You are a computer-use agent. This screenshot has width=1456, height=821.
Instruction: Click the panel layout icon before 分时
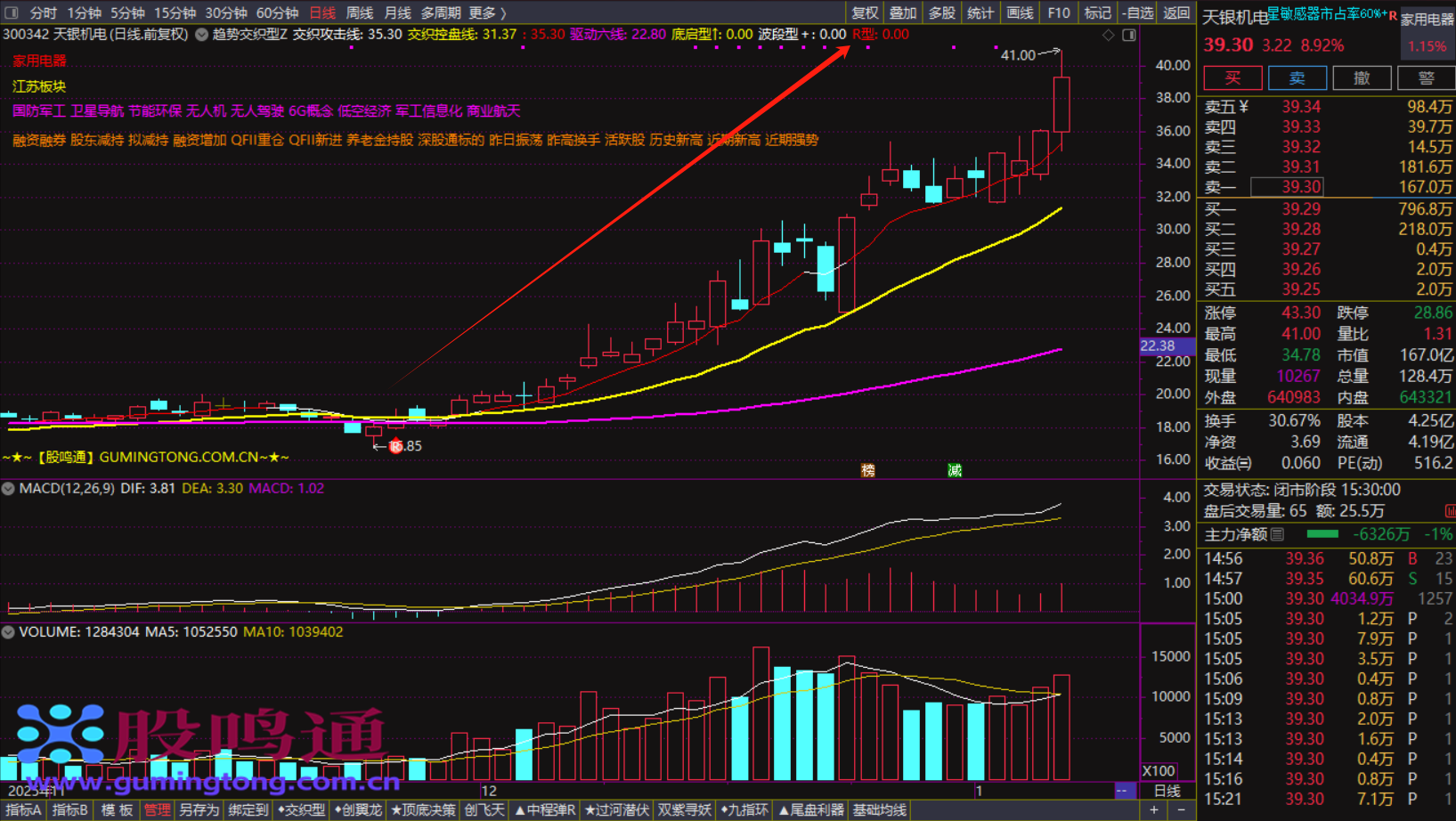click(12, 12)
